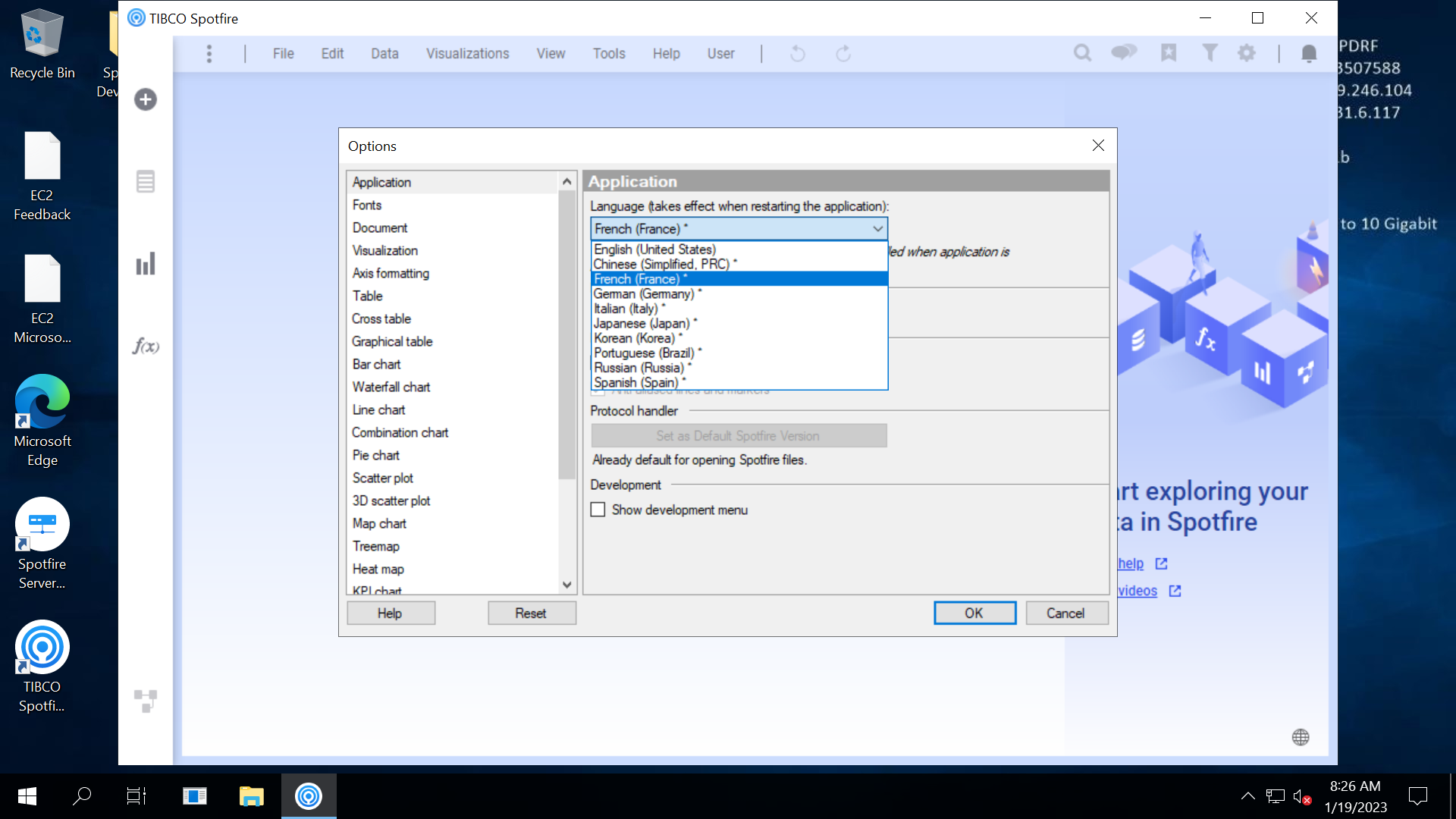Select Scatter plot in options category list

pyautogui.click(x=383, y=478)
